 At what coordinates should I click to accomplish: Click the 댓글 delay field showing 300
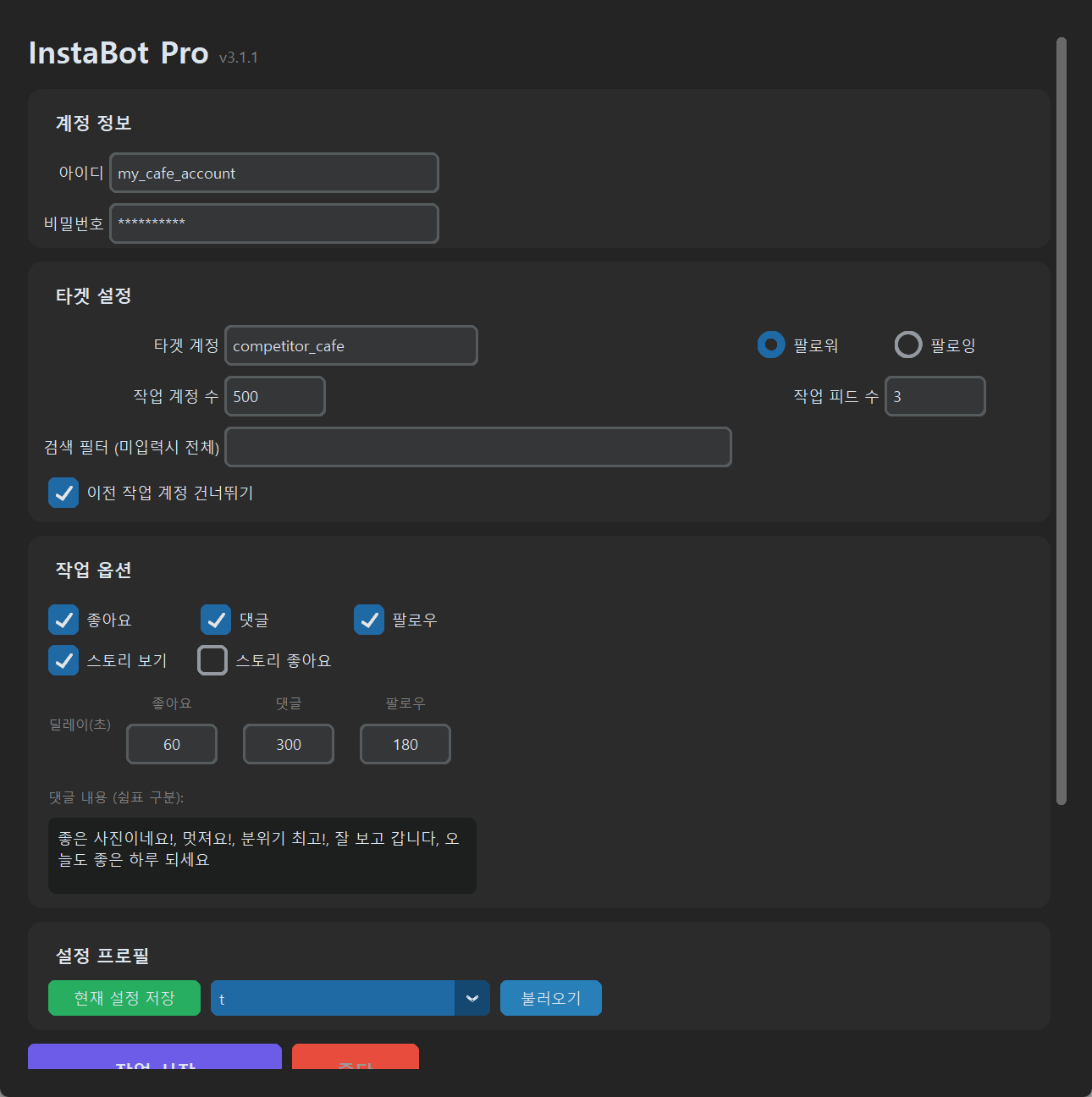289,744
